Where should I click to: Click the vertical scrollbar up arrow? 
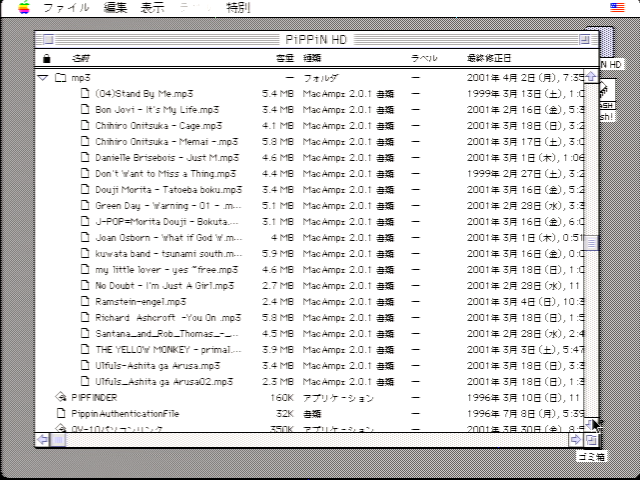pos(591,76)
